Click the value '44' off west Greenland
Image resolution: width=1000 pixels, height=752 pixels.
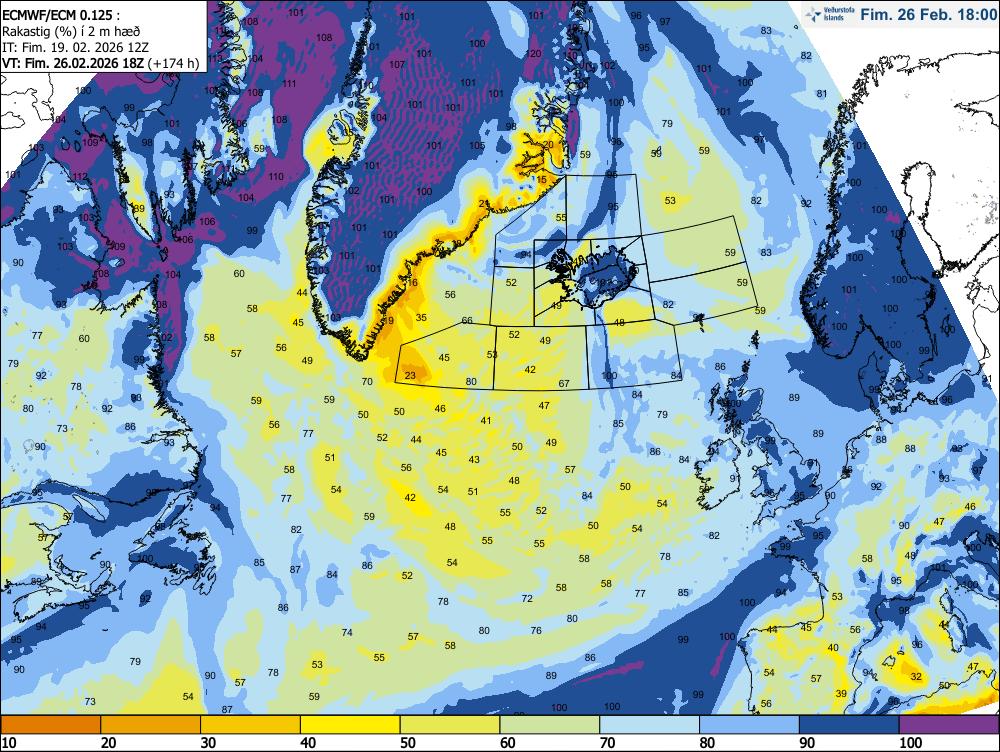pos(302,293)
